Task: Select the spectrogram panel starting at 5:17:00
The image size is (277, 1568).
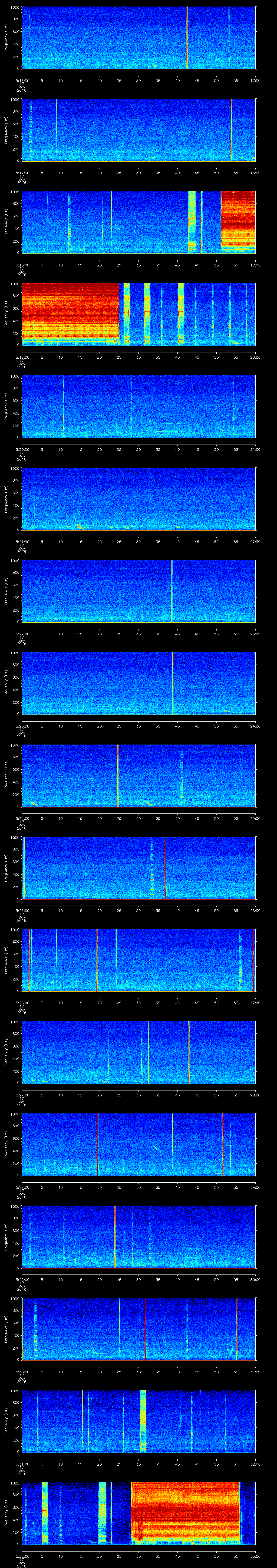Action: 139,130
